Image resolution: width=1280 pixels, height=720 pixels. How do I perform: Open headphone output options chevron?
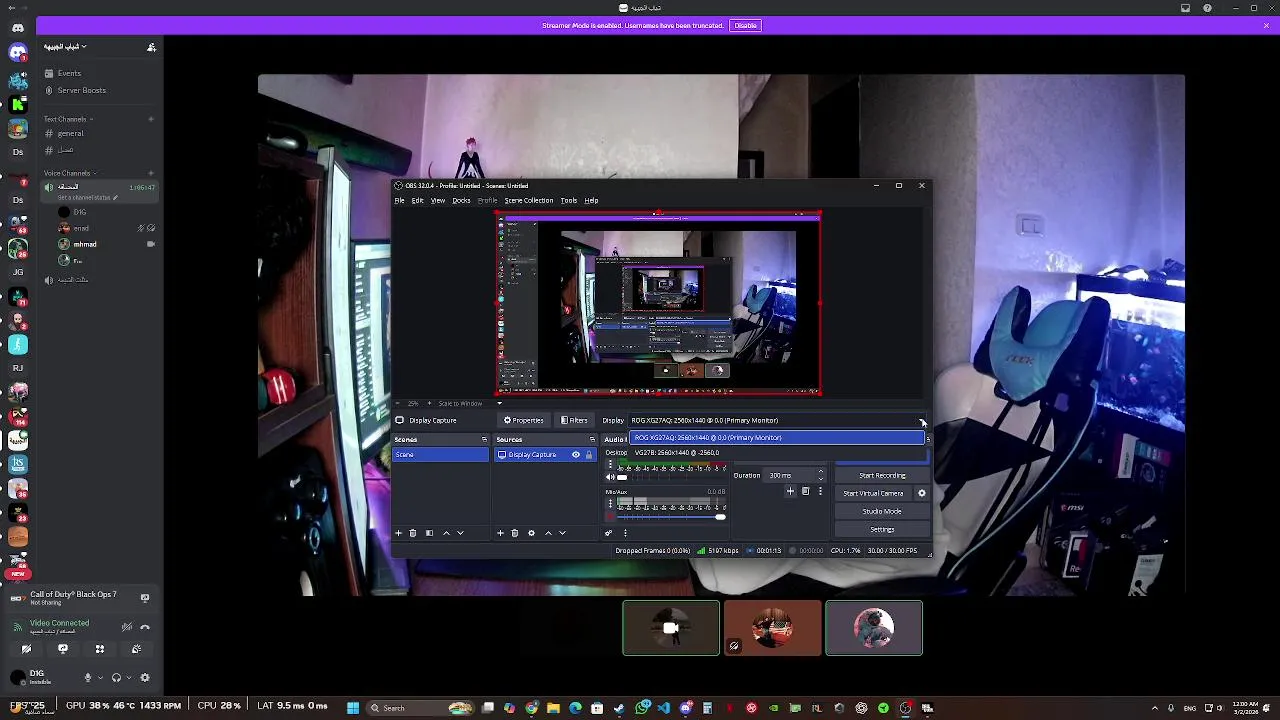[x=129, y=677]
